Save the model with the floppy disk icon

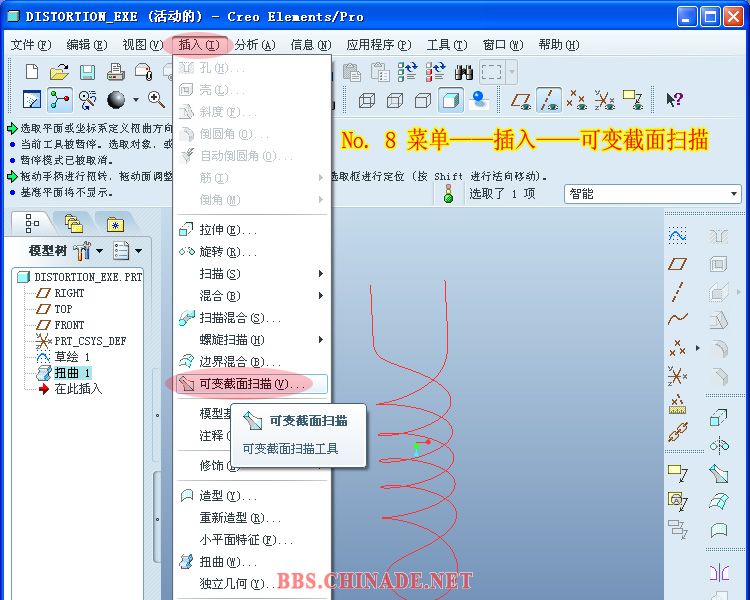87,72
